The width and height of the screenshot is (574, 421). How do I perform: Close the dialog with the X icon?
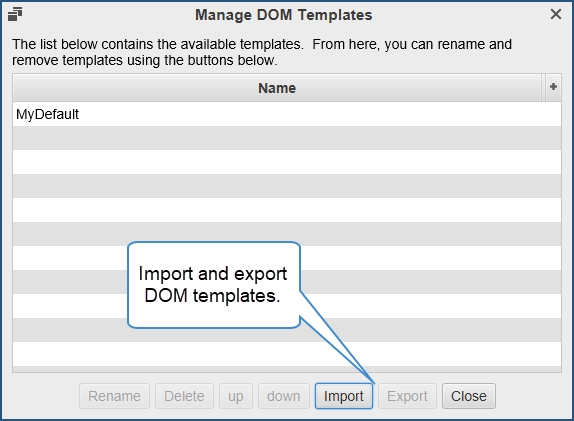coord(556,14)
